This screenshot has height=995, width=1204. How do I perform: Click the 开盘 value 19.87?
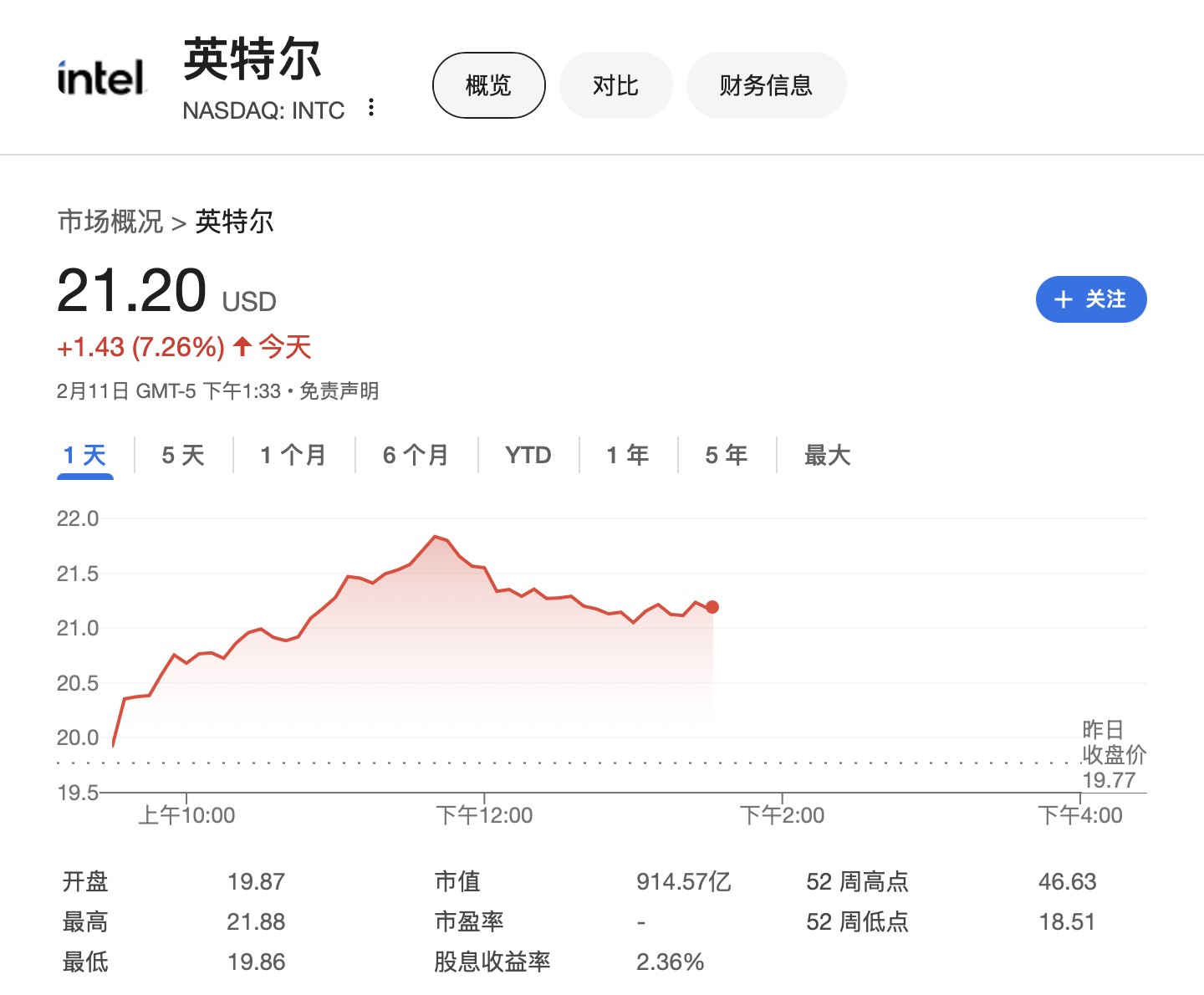pos(256,881)
